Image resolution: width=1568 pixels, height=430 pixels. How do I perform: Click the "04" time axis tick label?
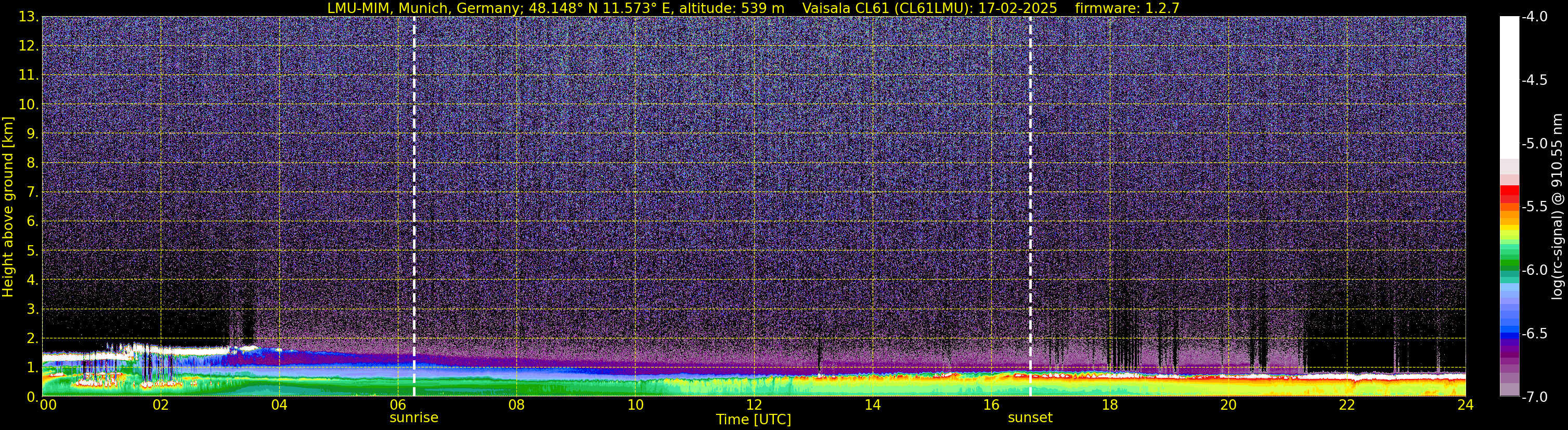coord(279,405)
